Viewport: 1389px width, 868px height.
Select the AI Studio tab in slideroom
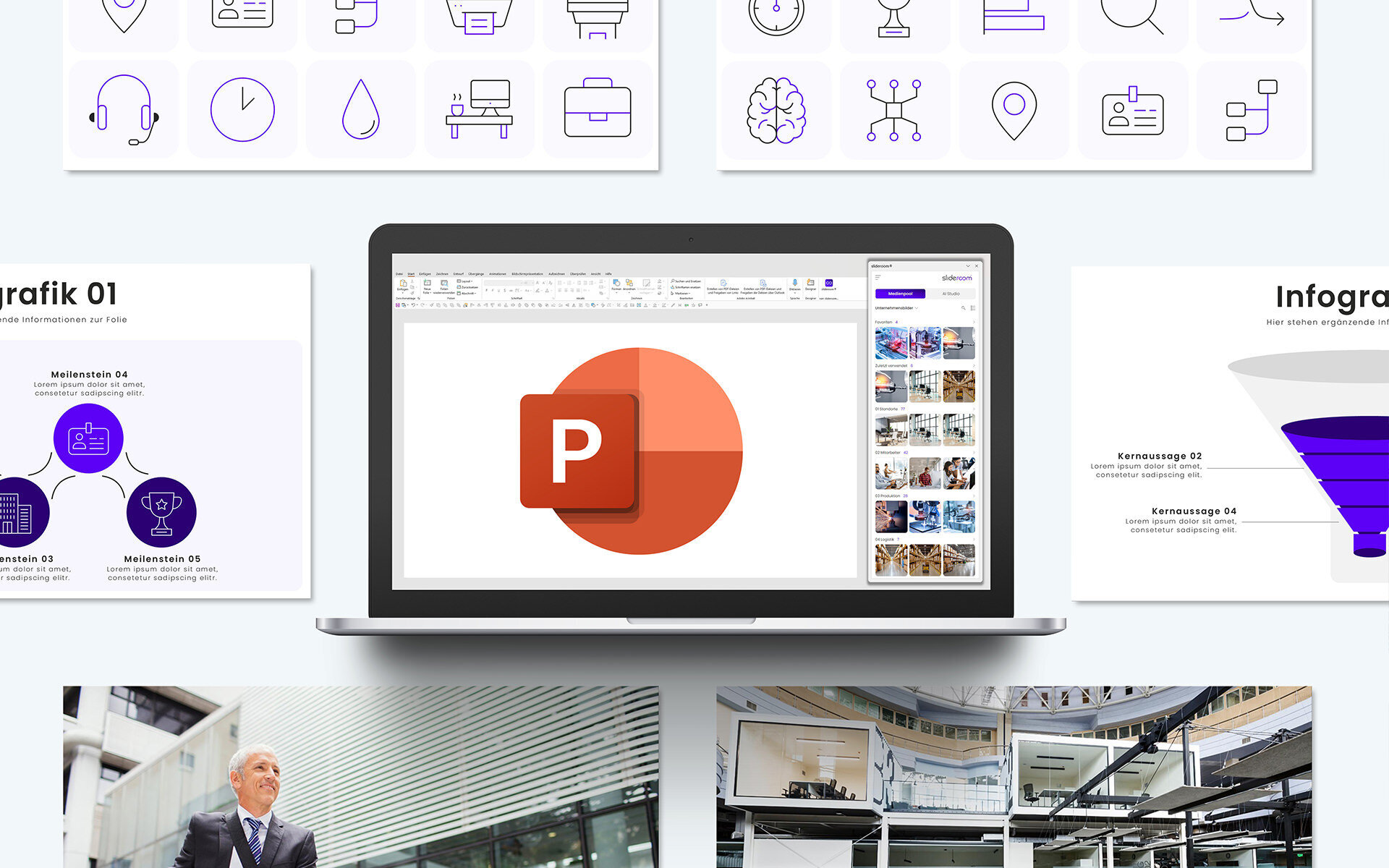(951, 294)
